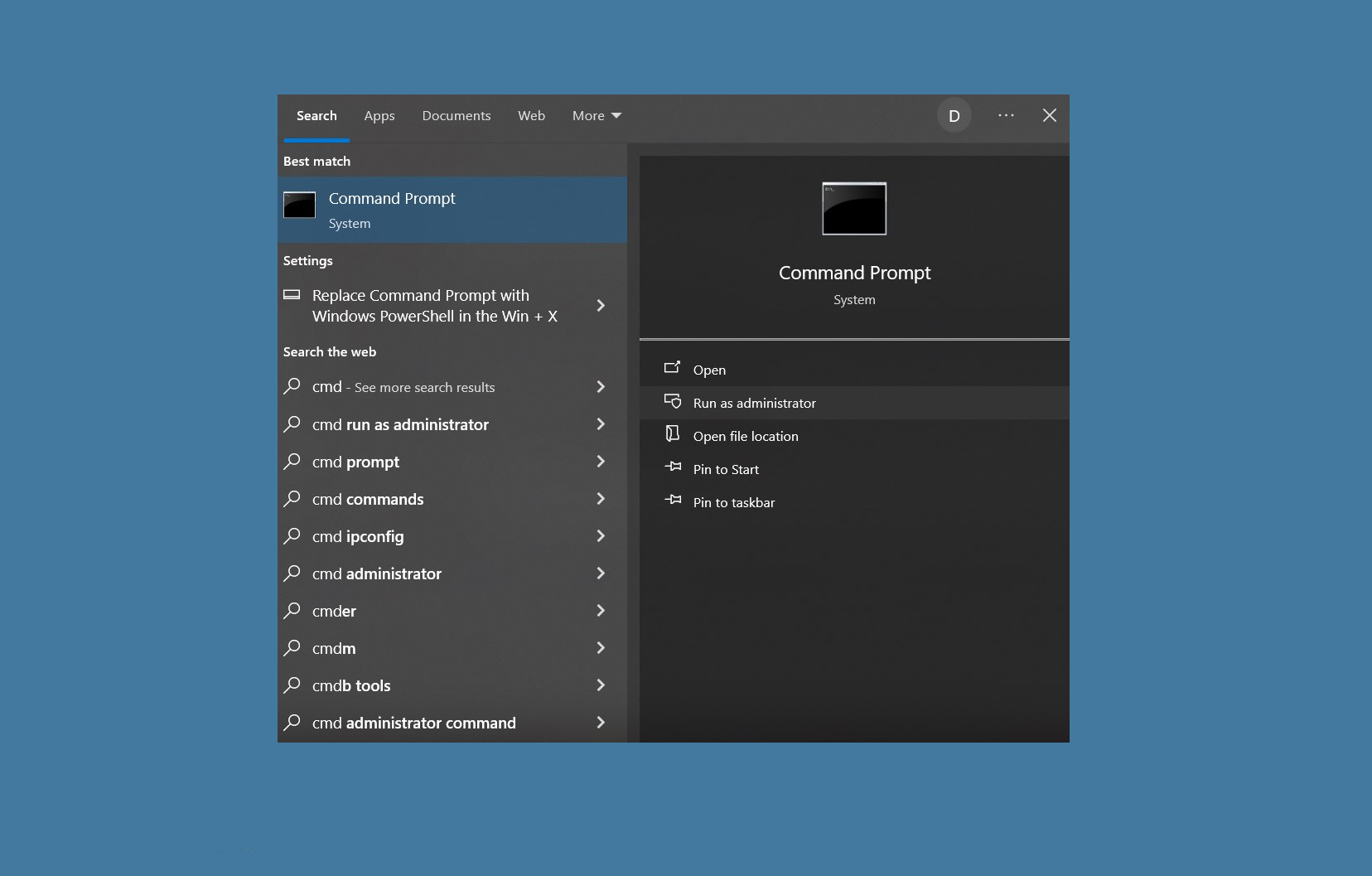Click the search icon beside cmd ipconfig

[292, 535]
